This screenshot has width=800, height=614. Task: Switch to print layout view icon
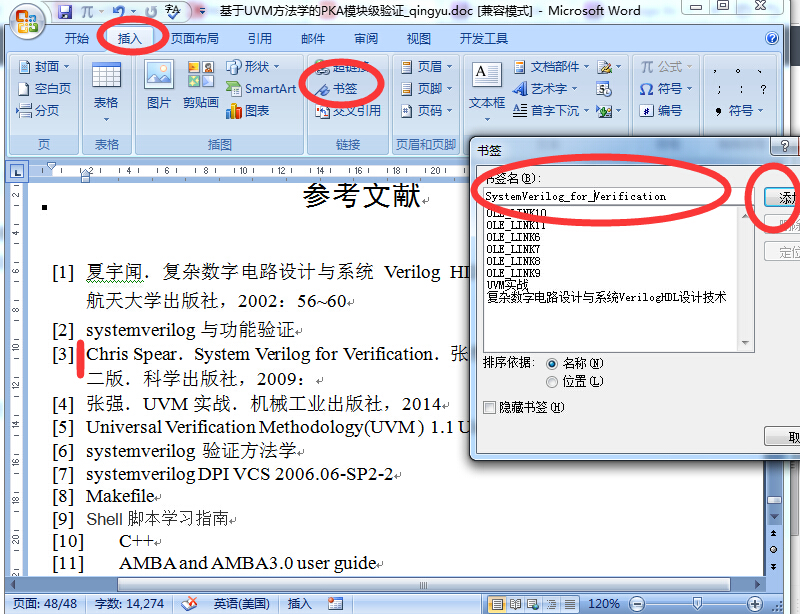pos(496,604)
